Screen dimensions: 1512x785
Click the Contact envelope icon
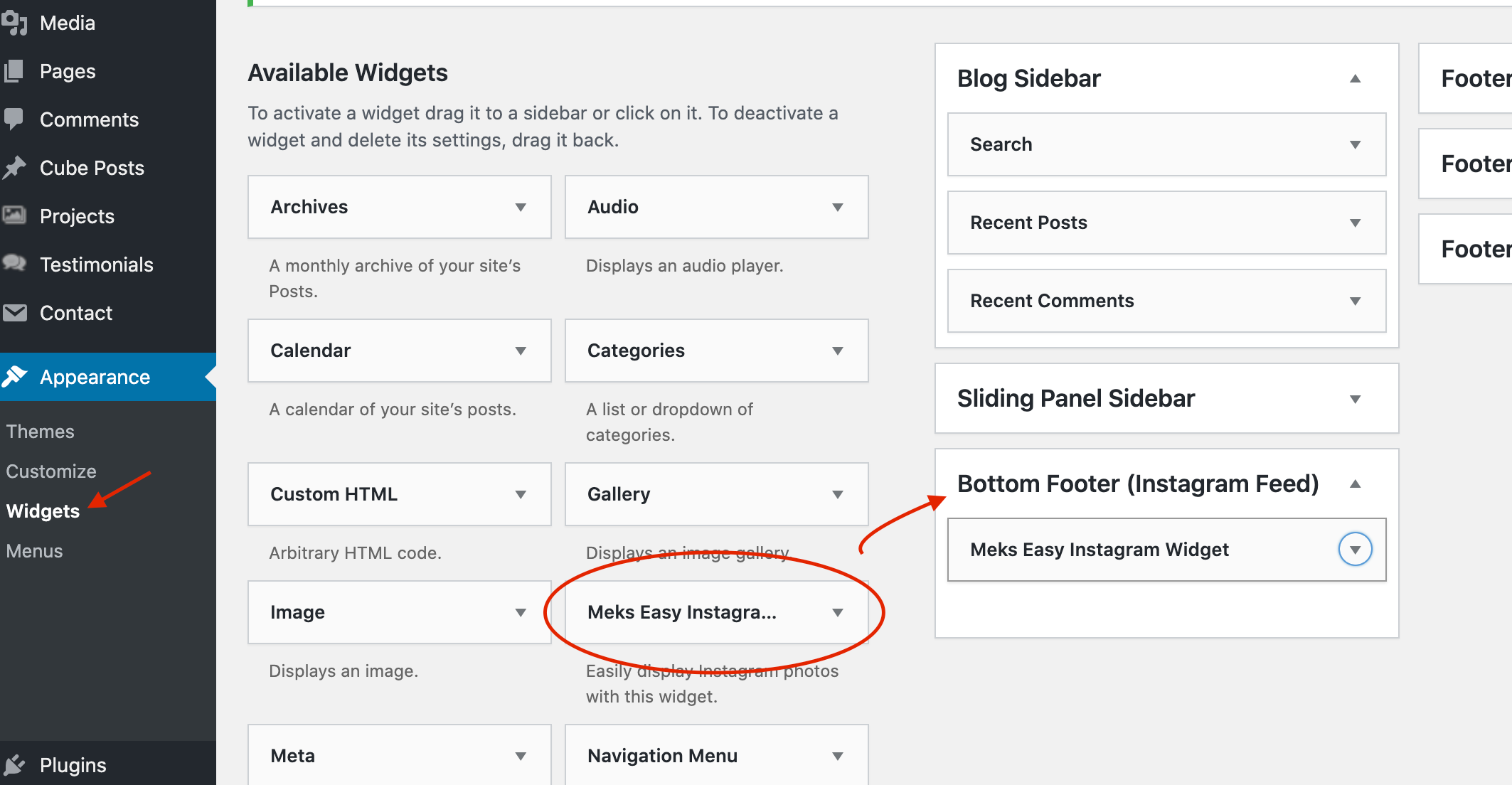point(14,313)
